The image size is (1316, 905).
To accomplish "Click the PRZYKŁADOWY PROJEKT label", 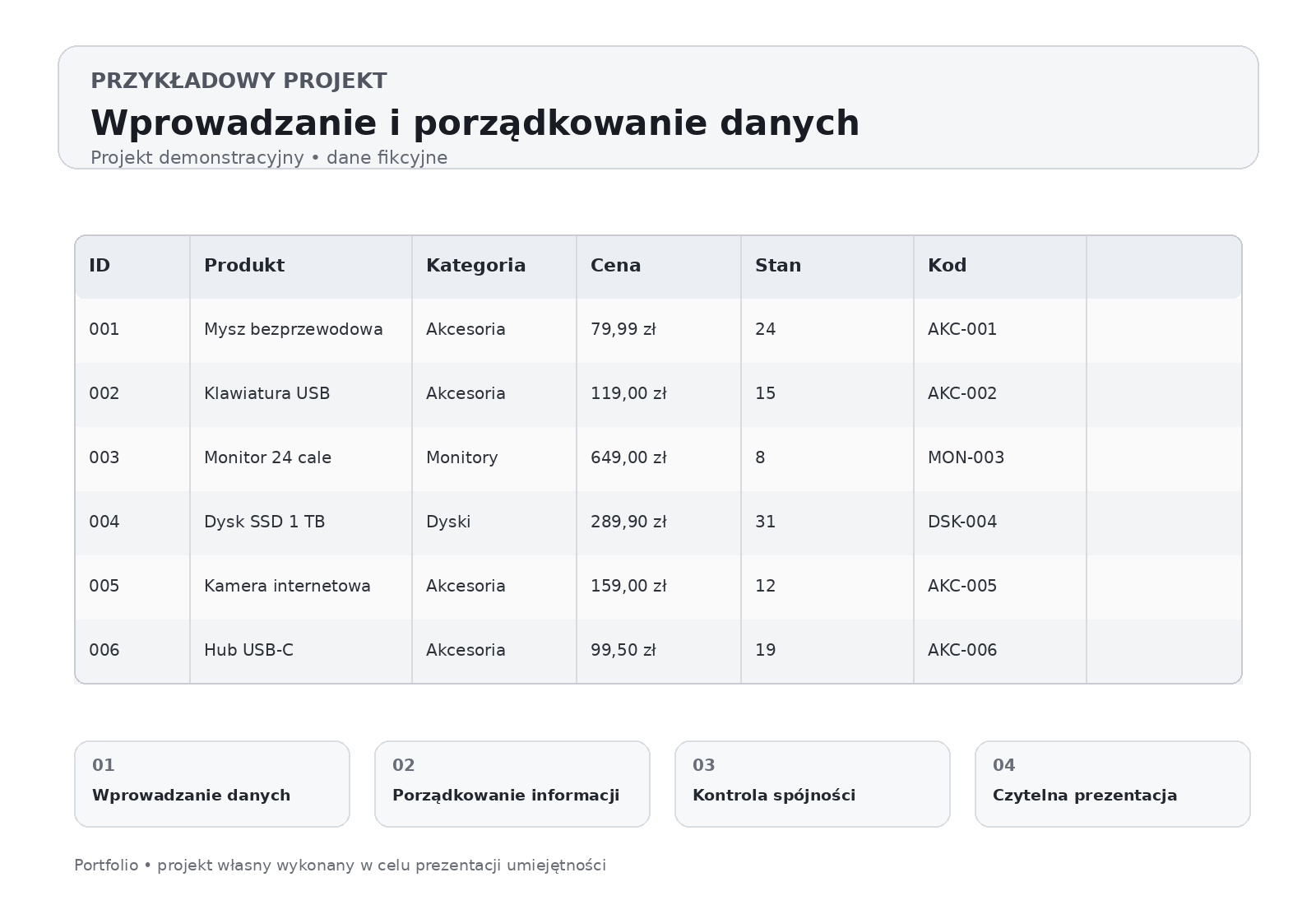I will point(239,81).
